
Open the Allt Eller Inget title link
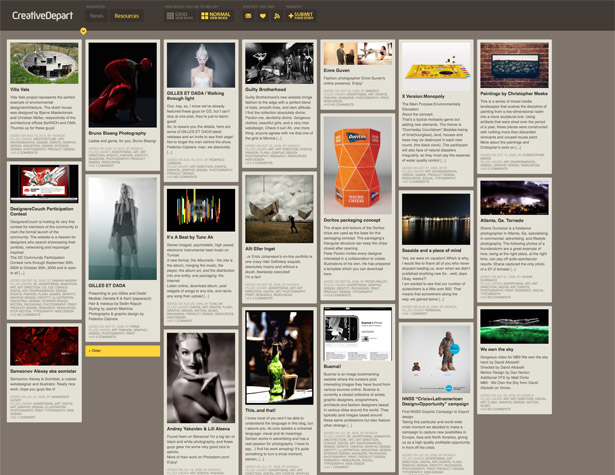[x=260, y=249]
